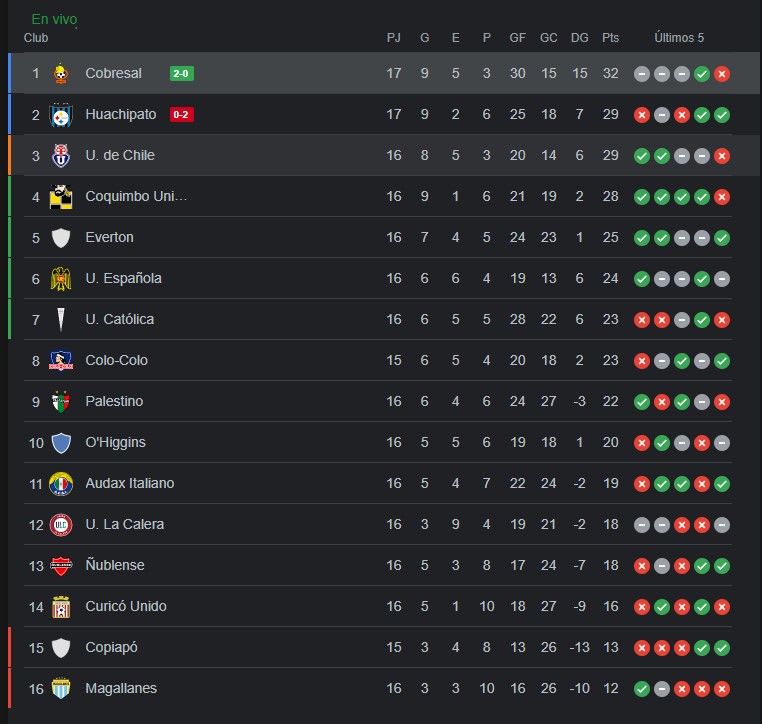
Task: Click the Huachipato club crest icon
Action: pos(61,115)
